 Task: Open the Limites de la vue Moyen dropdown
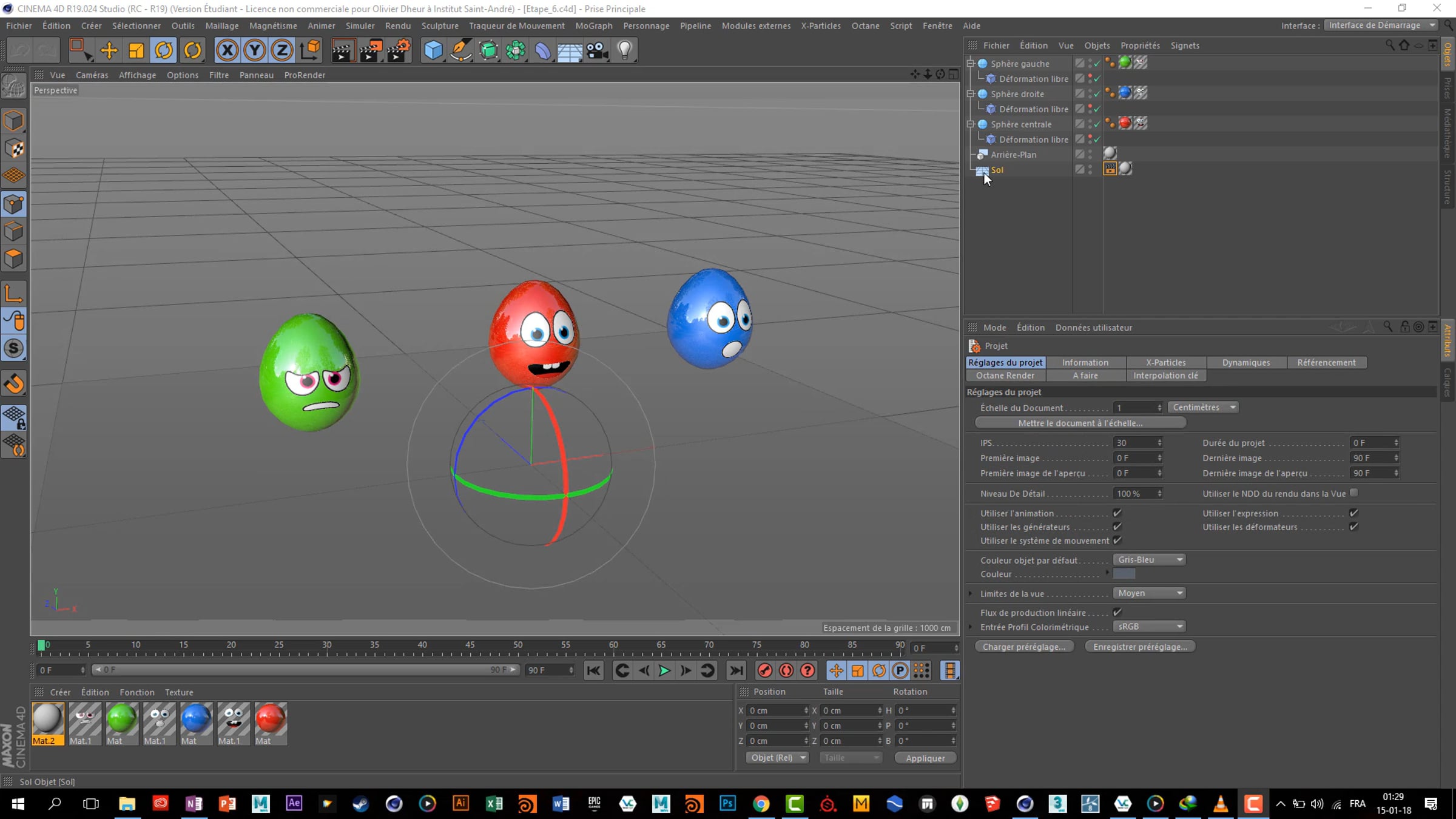click(x=1149, y=593)
